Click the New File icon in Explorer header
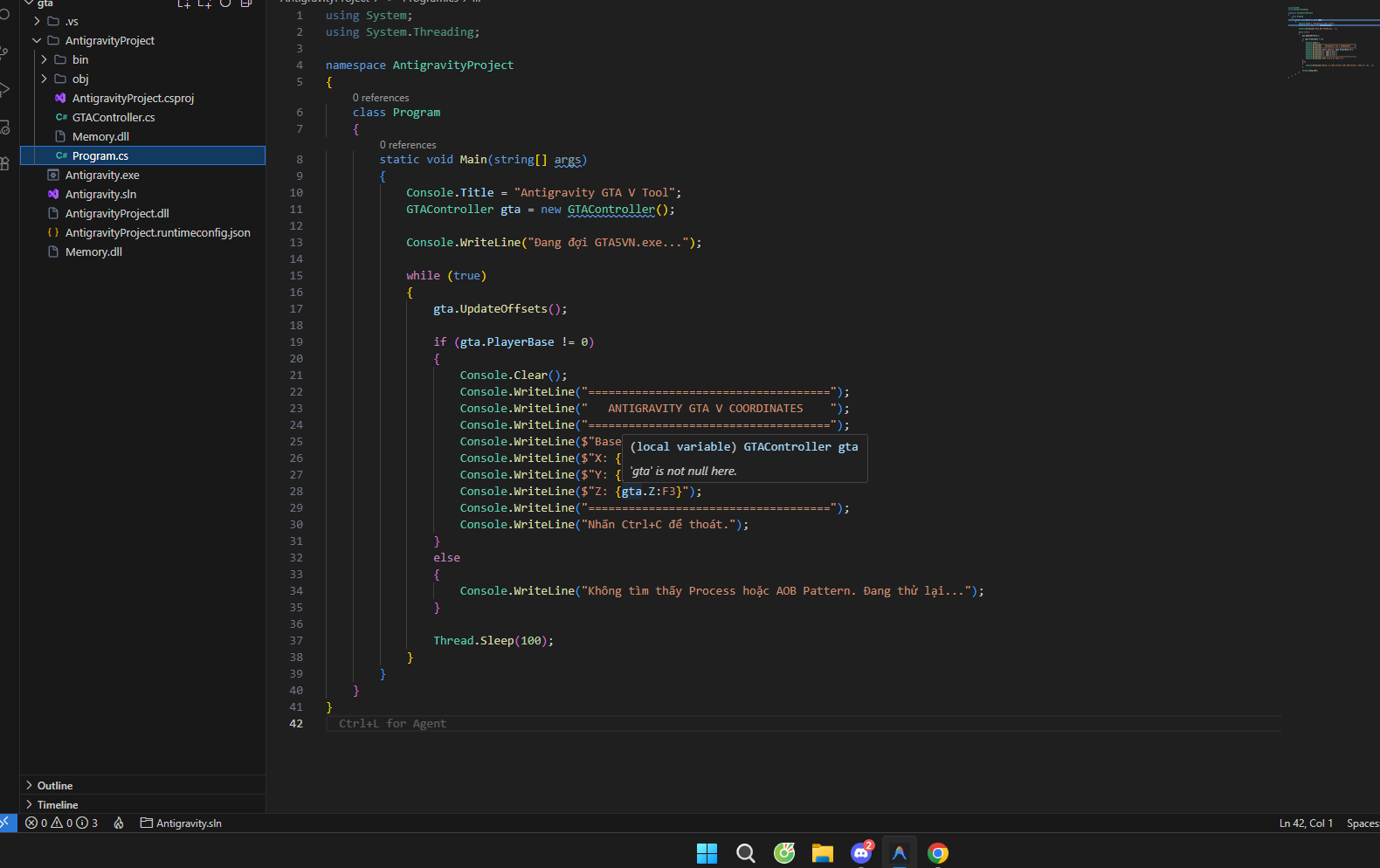The height and width of the screenshot is (868, 1380). pos(183,3)
